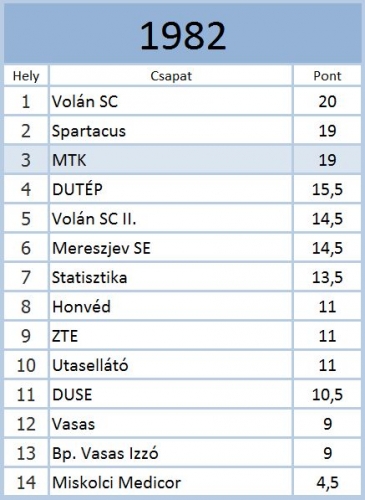Click the Volán SC II. cell
Image resolution: width=365 pixels, height=500 pixels.
tap(171, 219)
